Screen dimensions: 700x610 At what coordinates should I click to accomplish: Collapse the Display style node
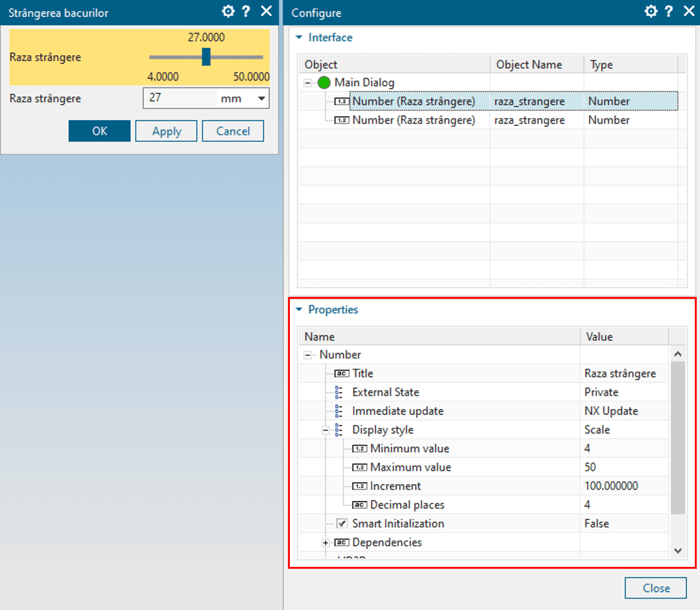325,430
